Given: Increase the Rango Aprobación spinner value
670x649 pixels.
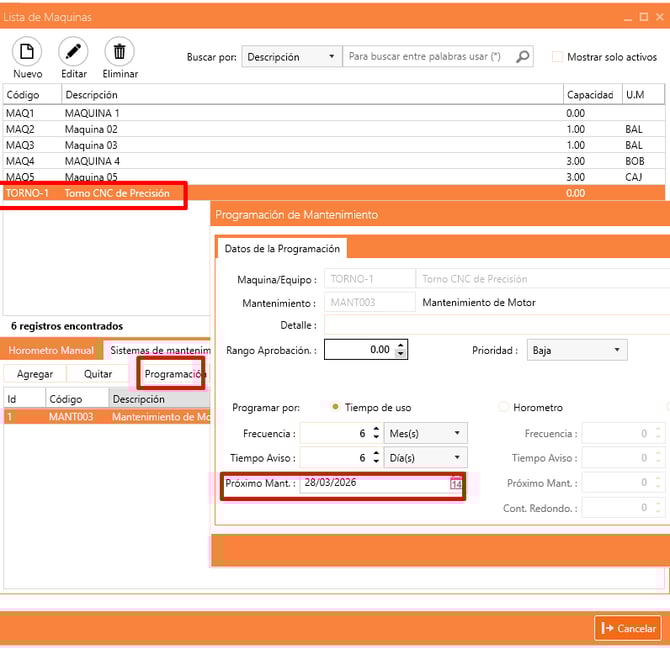Looking at the screenshot, I should point(401,346).
